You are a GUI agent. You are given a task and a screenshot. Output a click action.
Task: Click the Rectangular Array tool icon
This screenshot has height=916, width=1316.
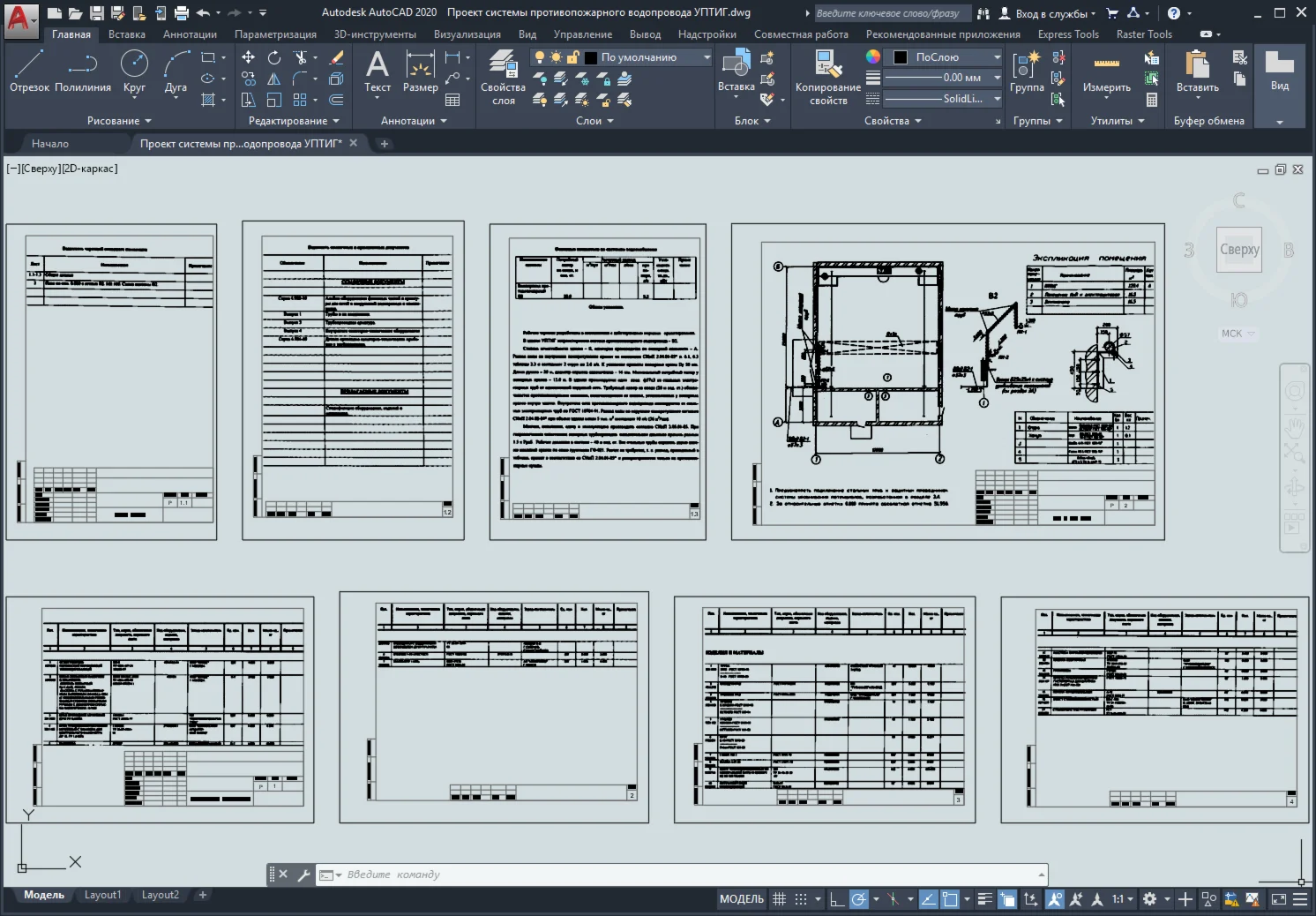pos(300,100)
